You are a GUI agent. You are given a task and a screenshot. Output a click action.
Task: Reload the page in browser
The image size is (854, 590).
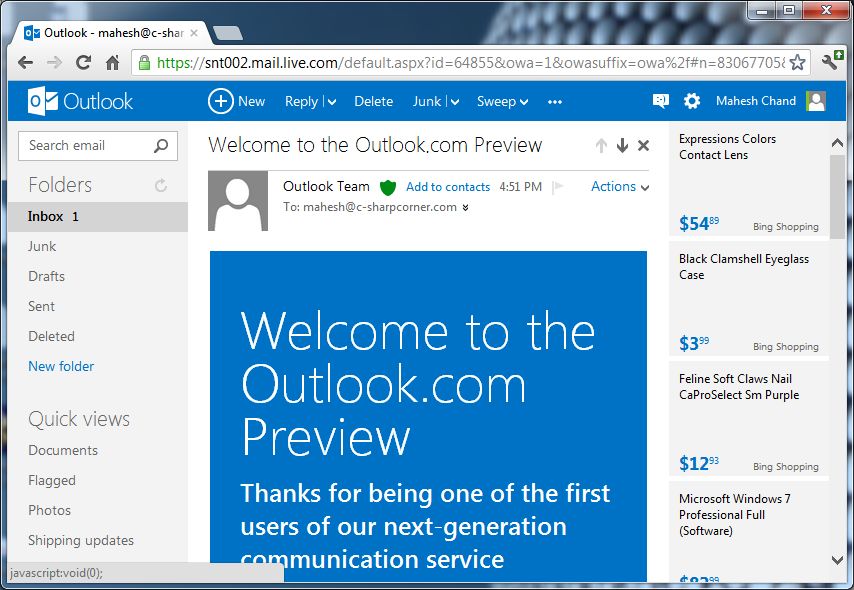pyautogui.click(x=83, y=63)
